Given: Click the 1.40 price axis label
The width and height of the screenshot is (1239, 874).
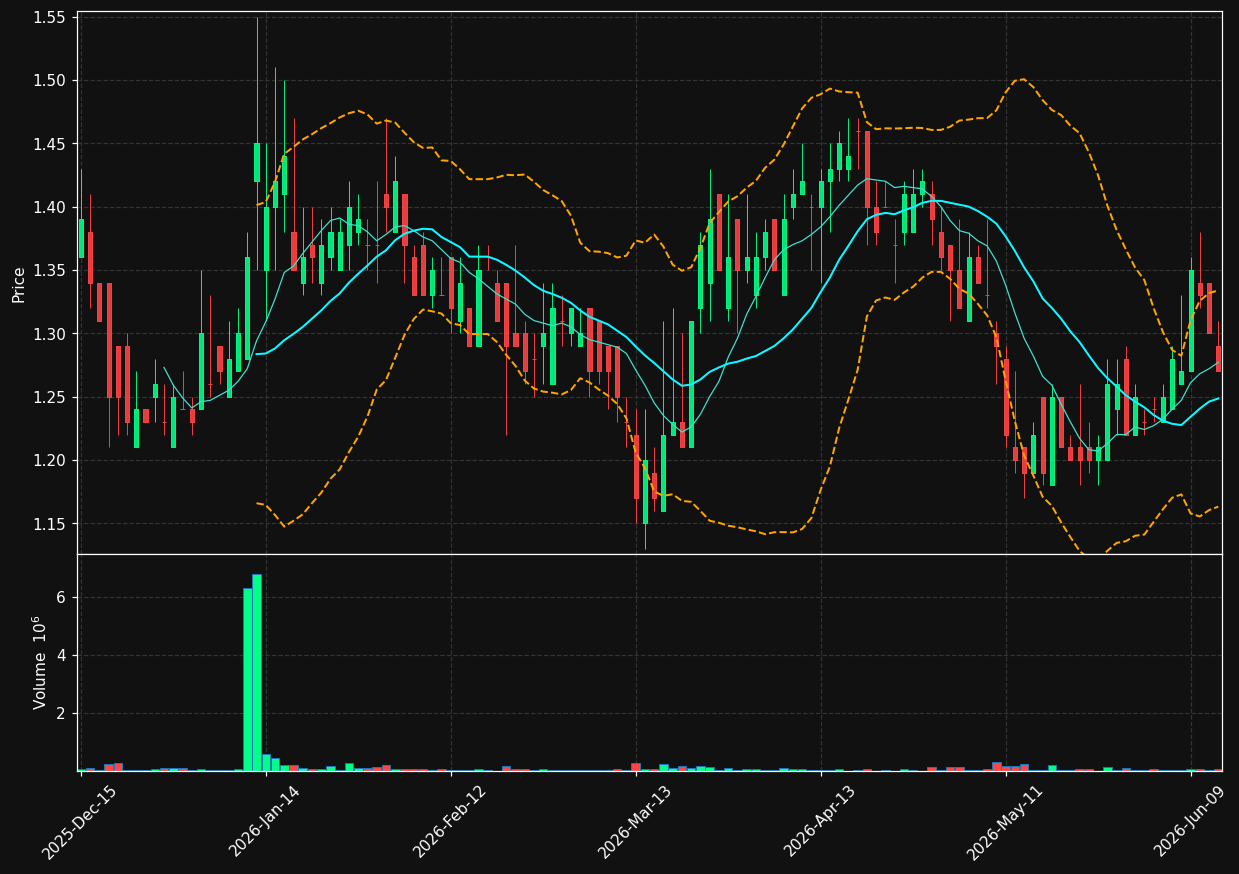Looking at the screenshot, I should (x=49, y=208).
